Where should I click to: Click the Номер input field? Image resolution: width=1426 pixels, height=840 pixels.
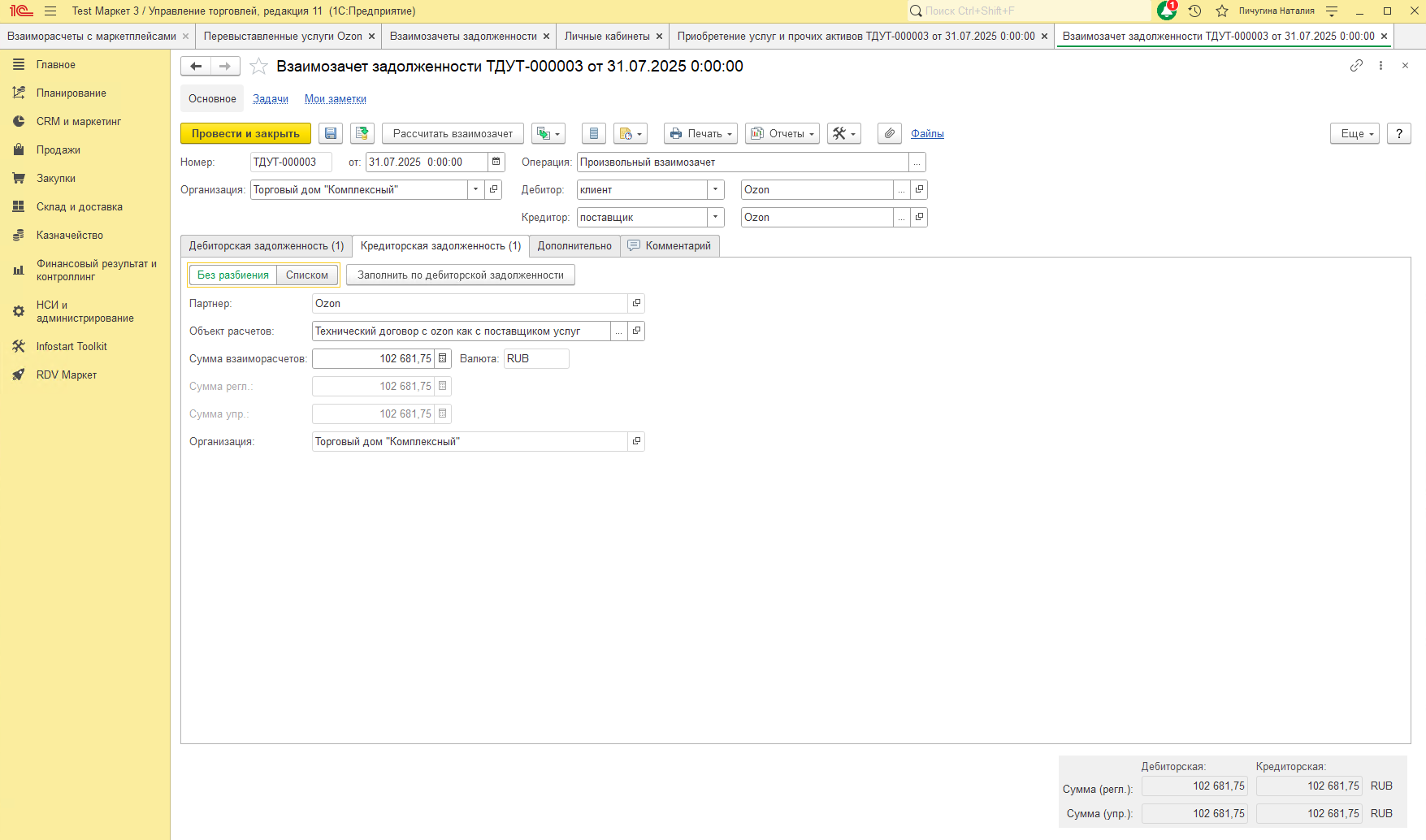point(290,162)
